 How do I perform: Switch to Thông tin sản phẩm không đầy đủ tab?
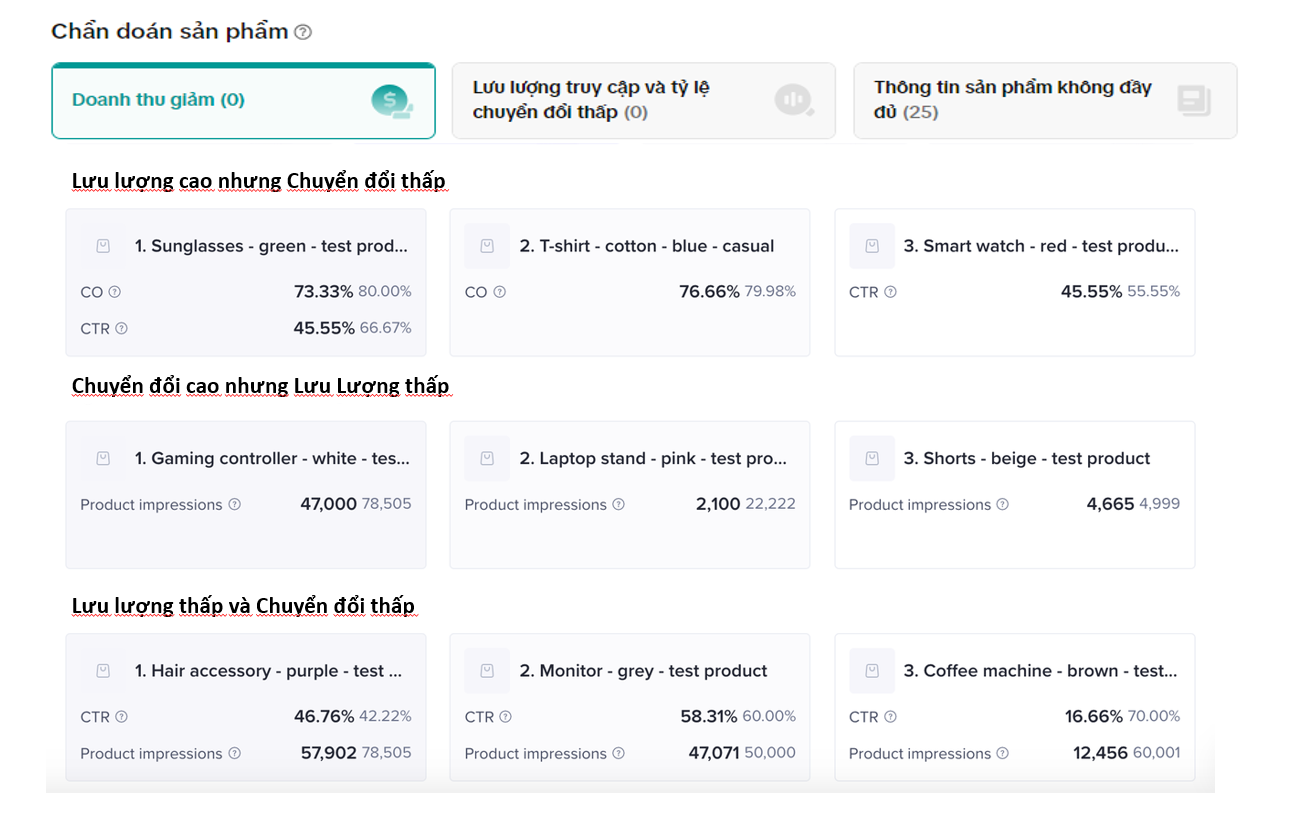[x=1044, y=100]
